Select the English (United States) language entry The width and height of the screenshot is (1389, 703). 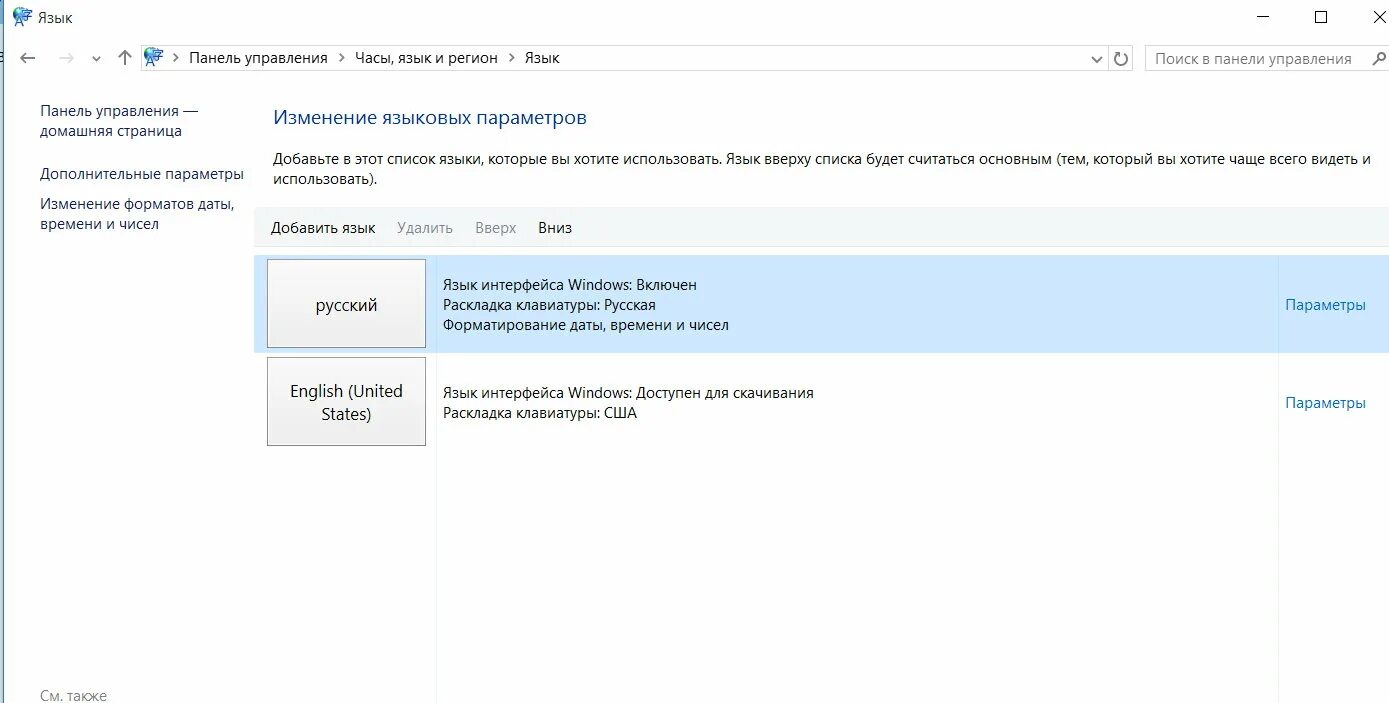346,401
